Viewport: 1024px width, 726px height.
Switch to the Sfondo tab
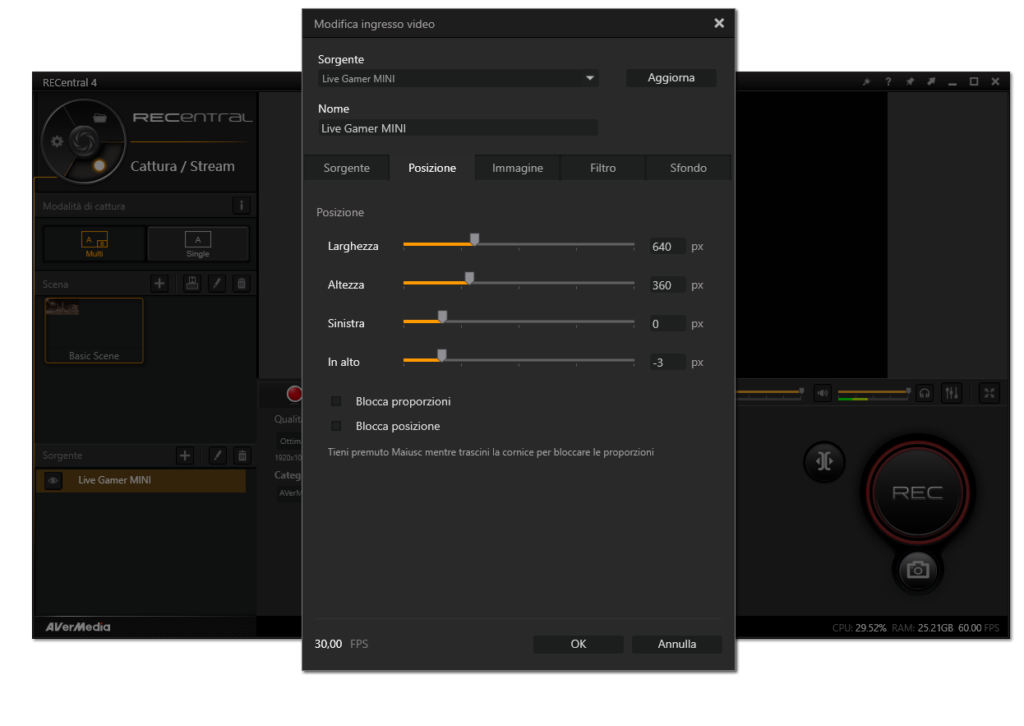coord(688,168)
